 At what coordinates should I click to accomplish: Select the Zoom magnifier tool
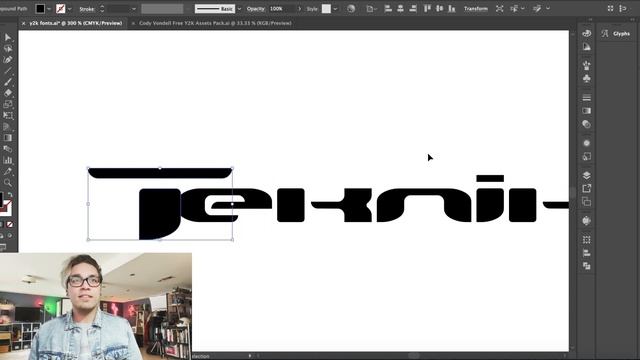pos(8,182)
